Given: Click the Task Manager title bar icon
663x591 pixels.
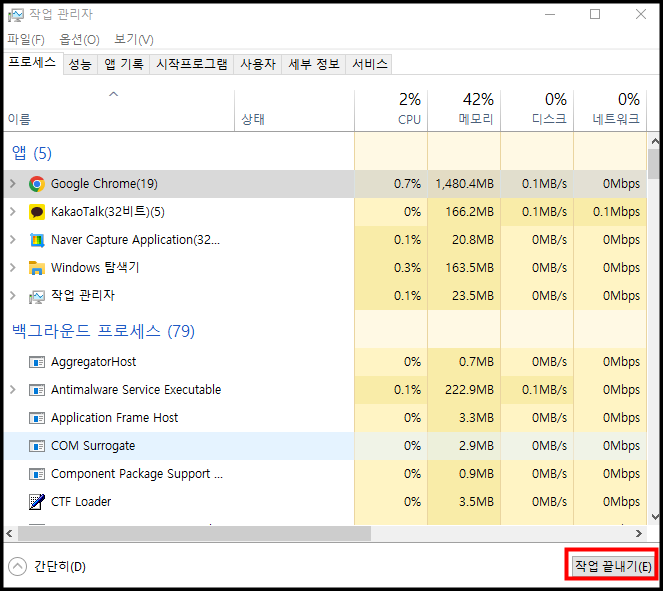Looking at the screenshot, I should click(16, 15).
